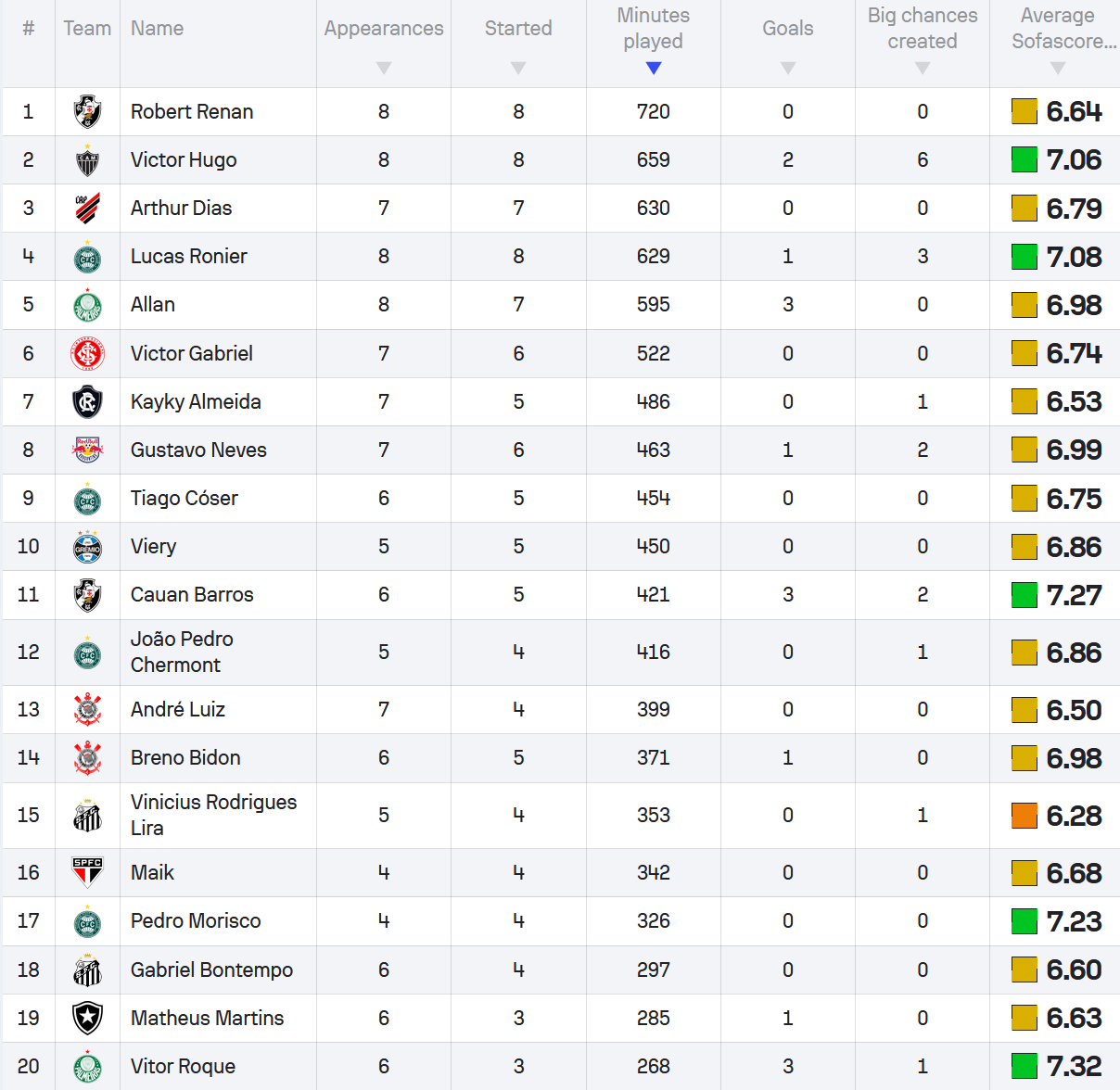The image size is (1120, 1090).
Task: Click Red Bull Bragantino crest beside Gustavo Neves
Action: coord(87,450)
